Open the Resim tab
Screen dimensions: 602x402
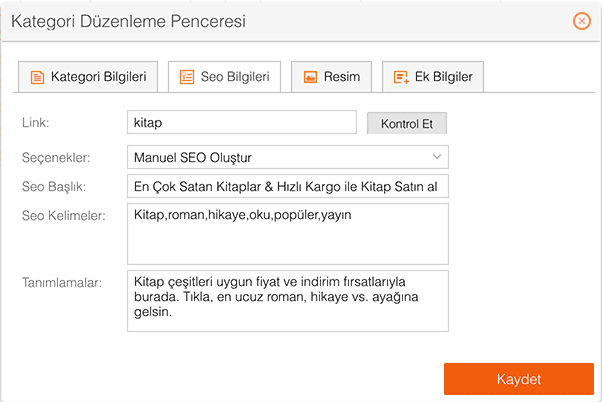coord(331,77)
